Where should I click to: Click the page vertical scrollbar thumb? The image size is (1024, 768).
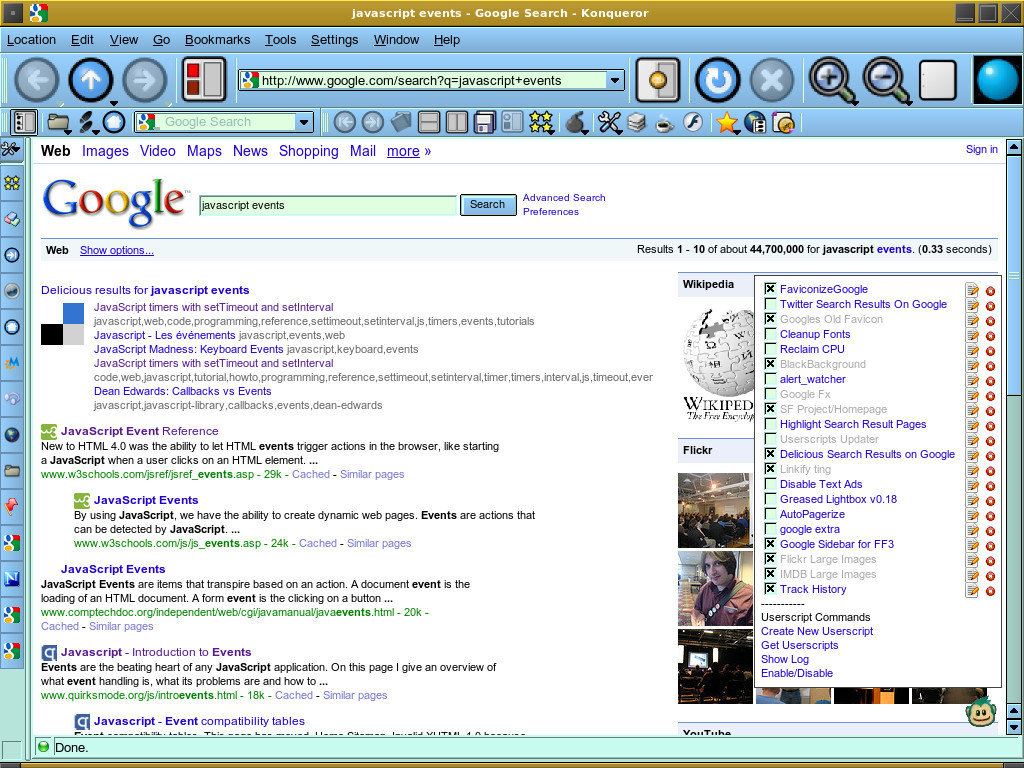pyautogui.click(x=1014, y=278)
